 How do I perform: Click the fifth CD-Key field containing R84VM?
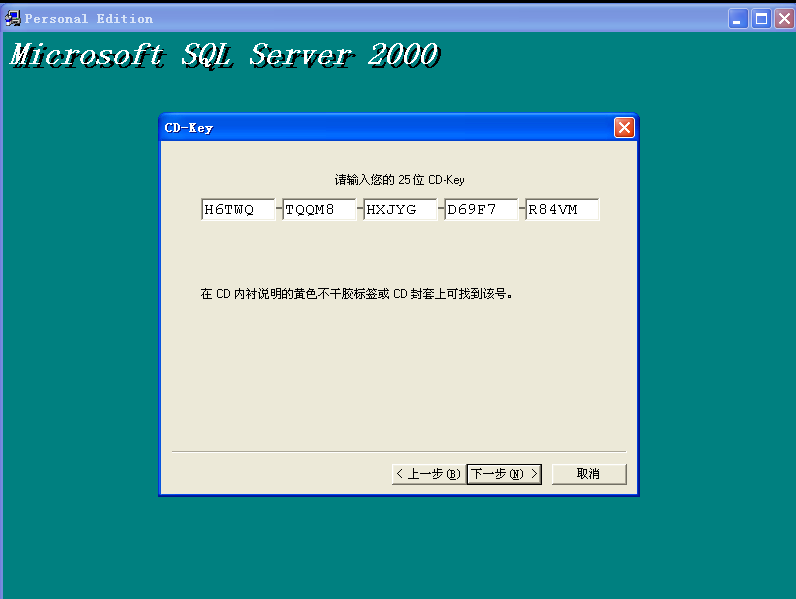click(562, 209)
